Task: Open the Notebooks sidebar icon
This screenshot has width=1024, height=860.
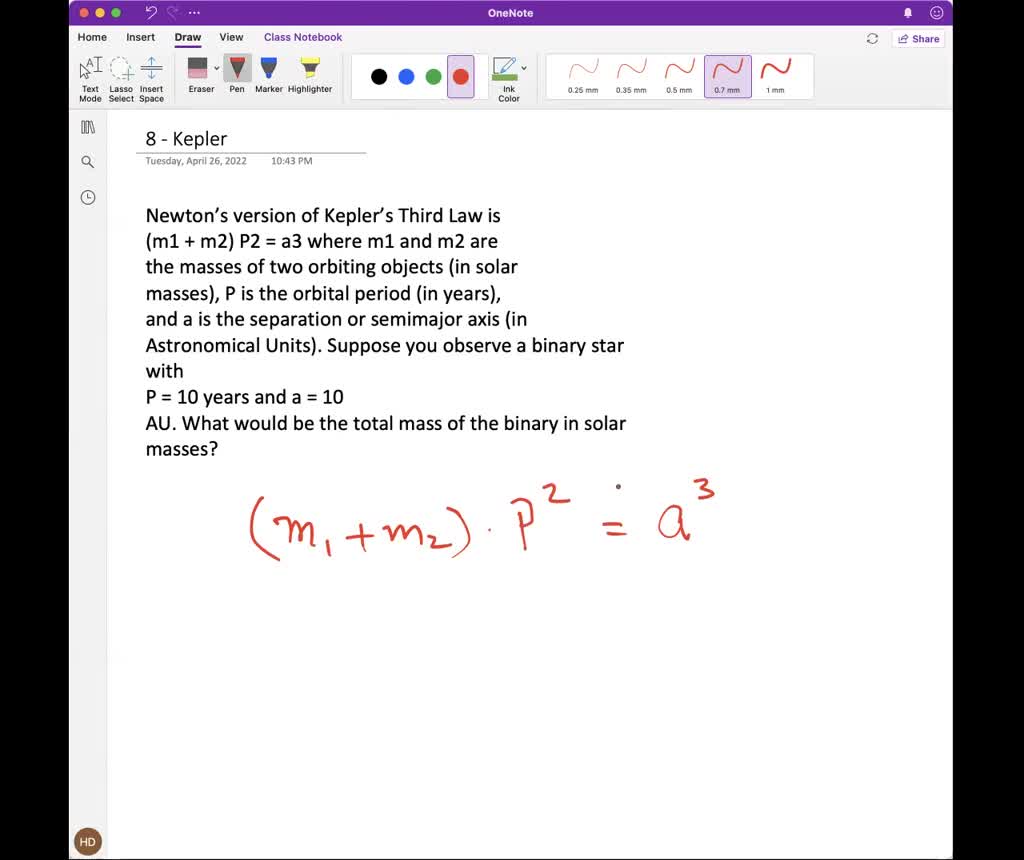Action: pyautogui.click(x=87, y=126)
